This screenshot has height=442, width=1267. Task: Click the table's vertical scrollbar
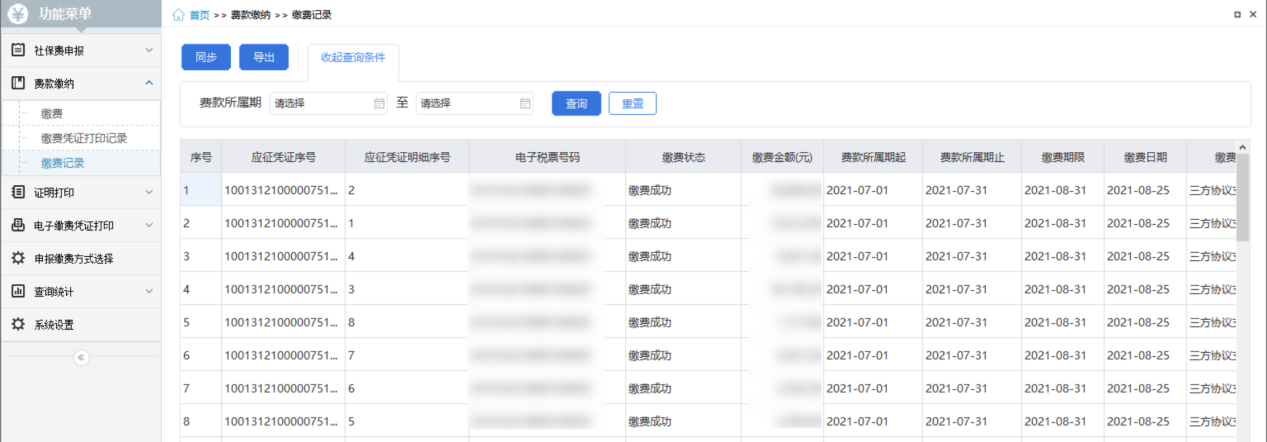pos(1243,200)
